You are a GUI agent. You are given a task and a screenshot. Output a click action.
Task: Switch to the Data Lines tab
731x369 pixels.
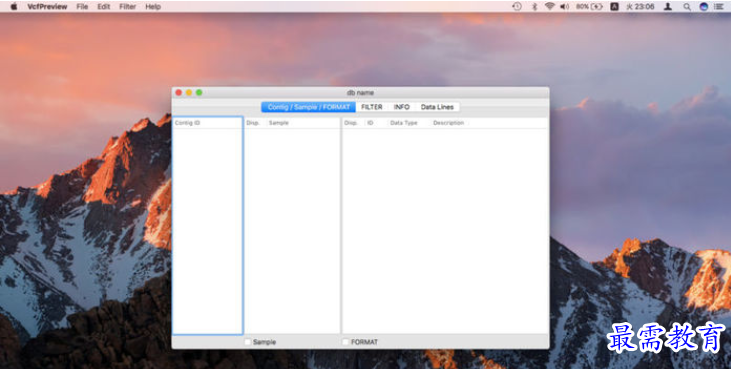[x=437, y=107]
